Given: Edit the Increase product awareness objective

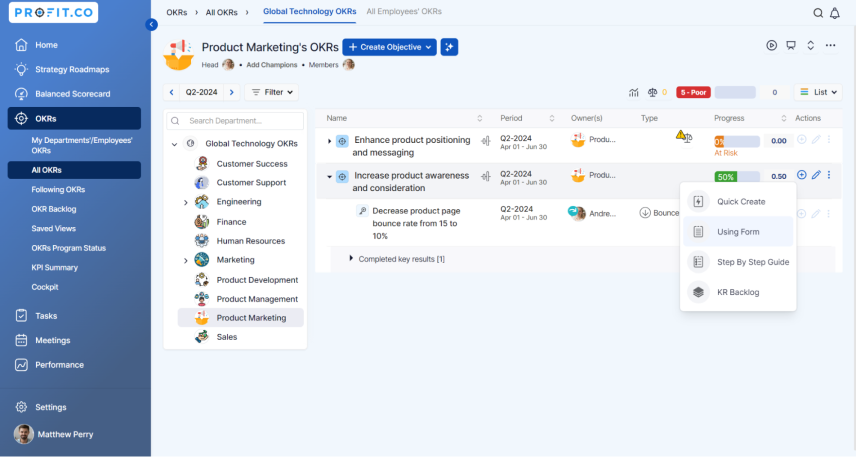Looking at the screenshot, I should tap(816, 175).
